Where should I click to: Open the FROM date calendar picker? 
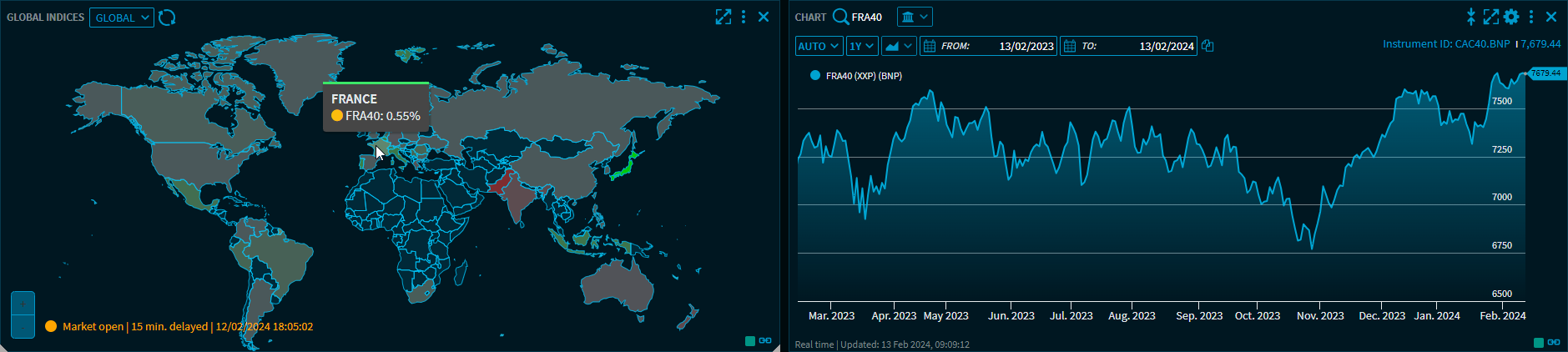[930, 46]
